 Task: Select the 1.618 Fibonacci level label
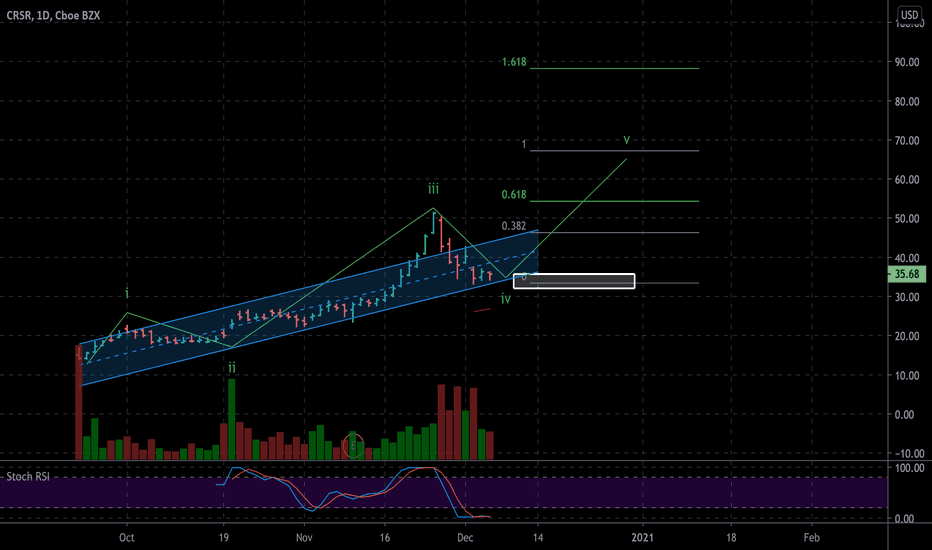(514, 62)
